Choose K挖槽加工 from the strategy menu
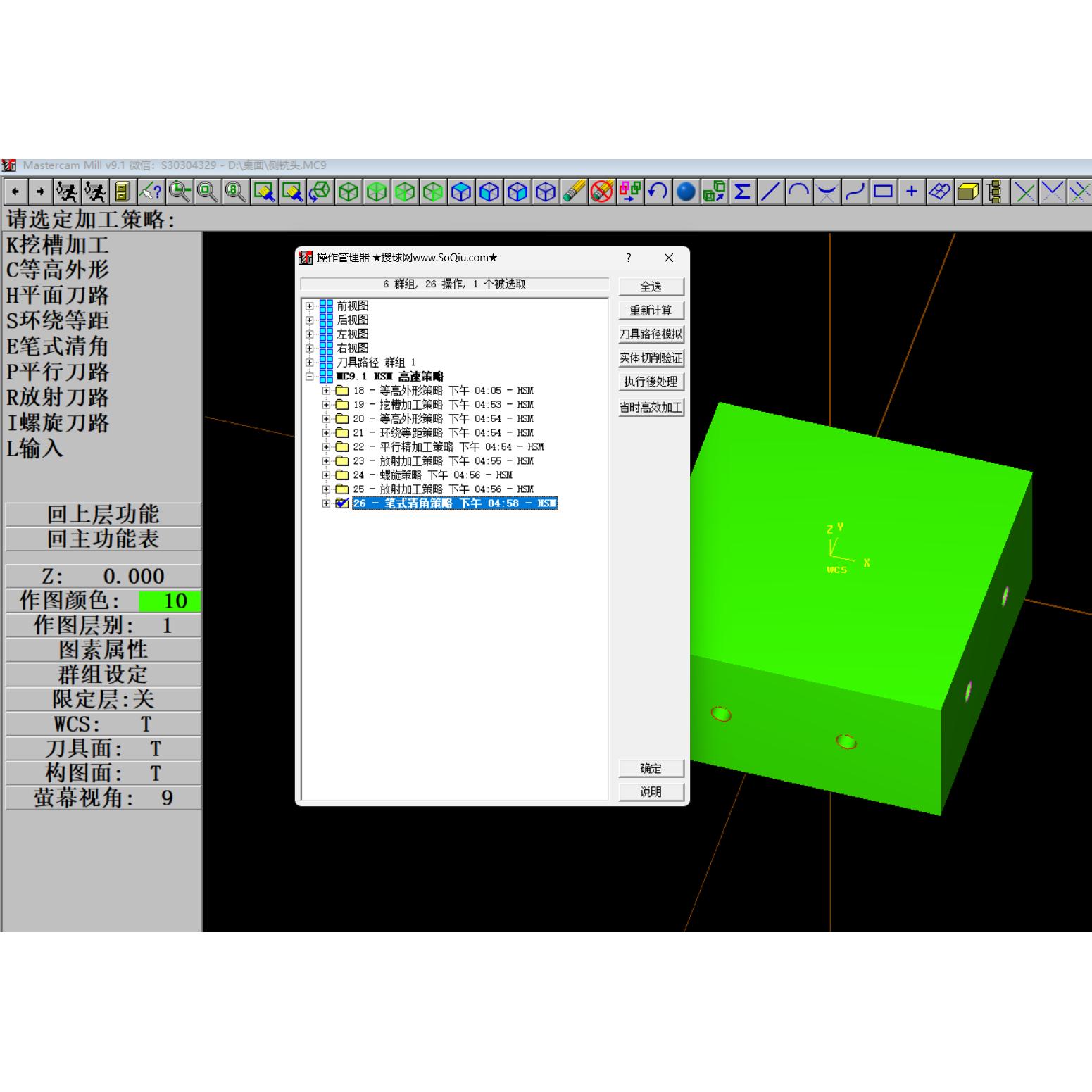The height and width of the screenshot is (1092, 1092). [58, 245]
